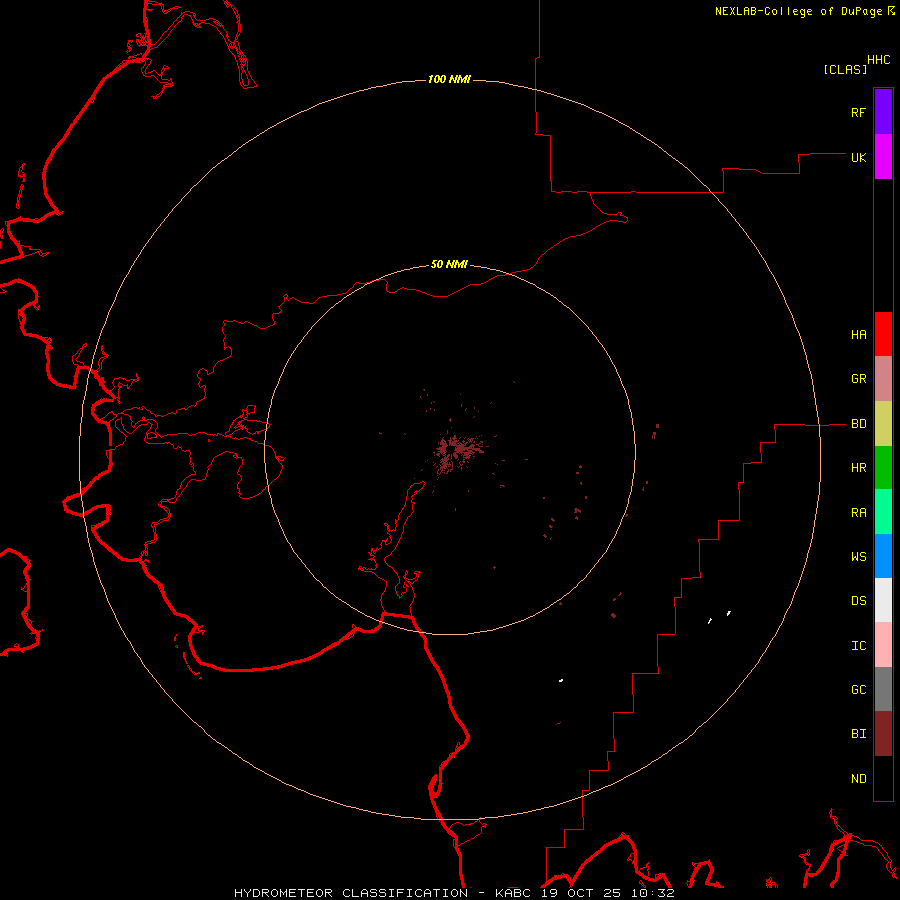Click the purple RF color swatch
This screenshot has width=900, height=900.
[883, 112]
